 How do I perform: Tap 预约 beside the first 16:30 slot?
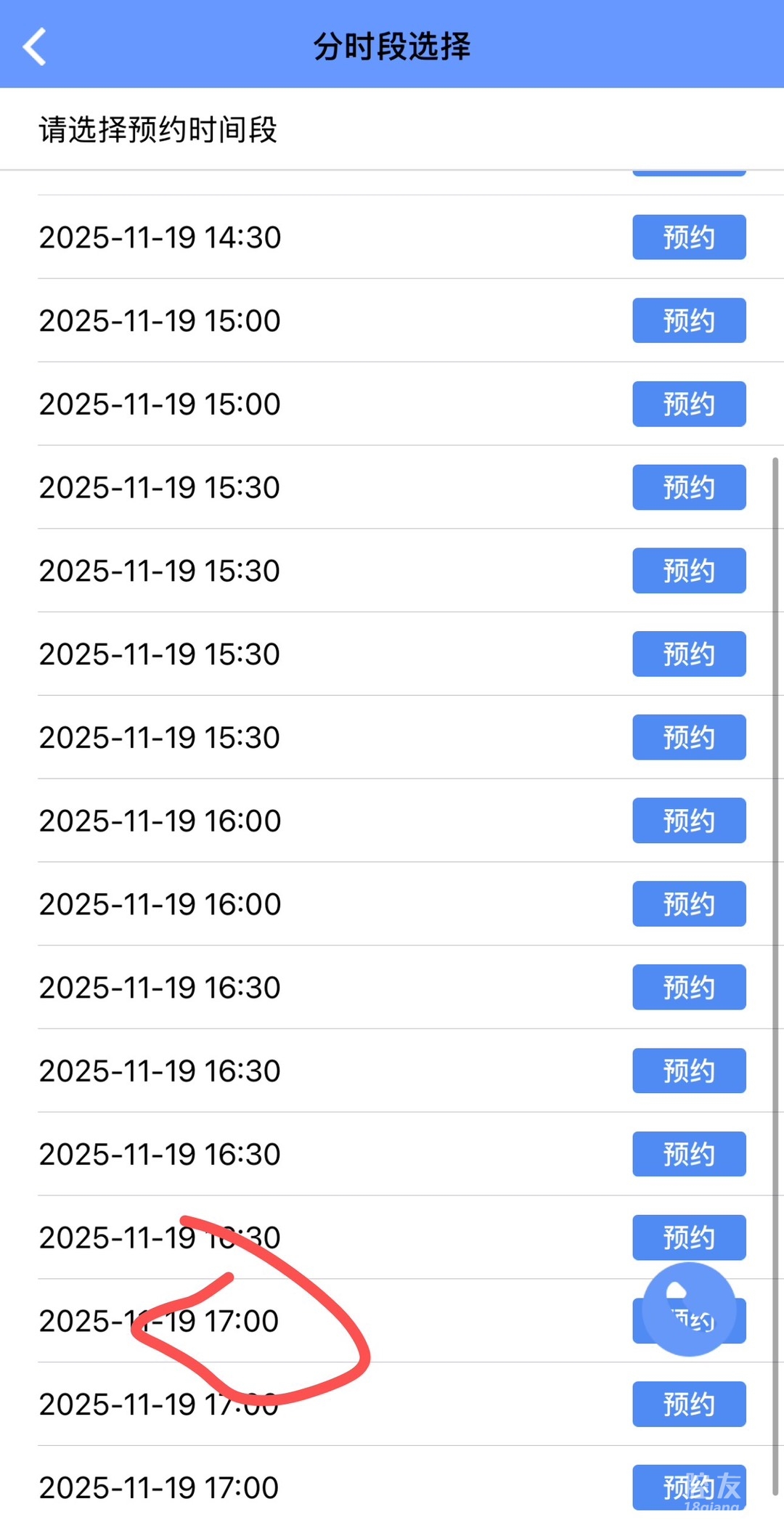[688, 987]
